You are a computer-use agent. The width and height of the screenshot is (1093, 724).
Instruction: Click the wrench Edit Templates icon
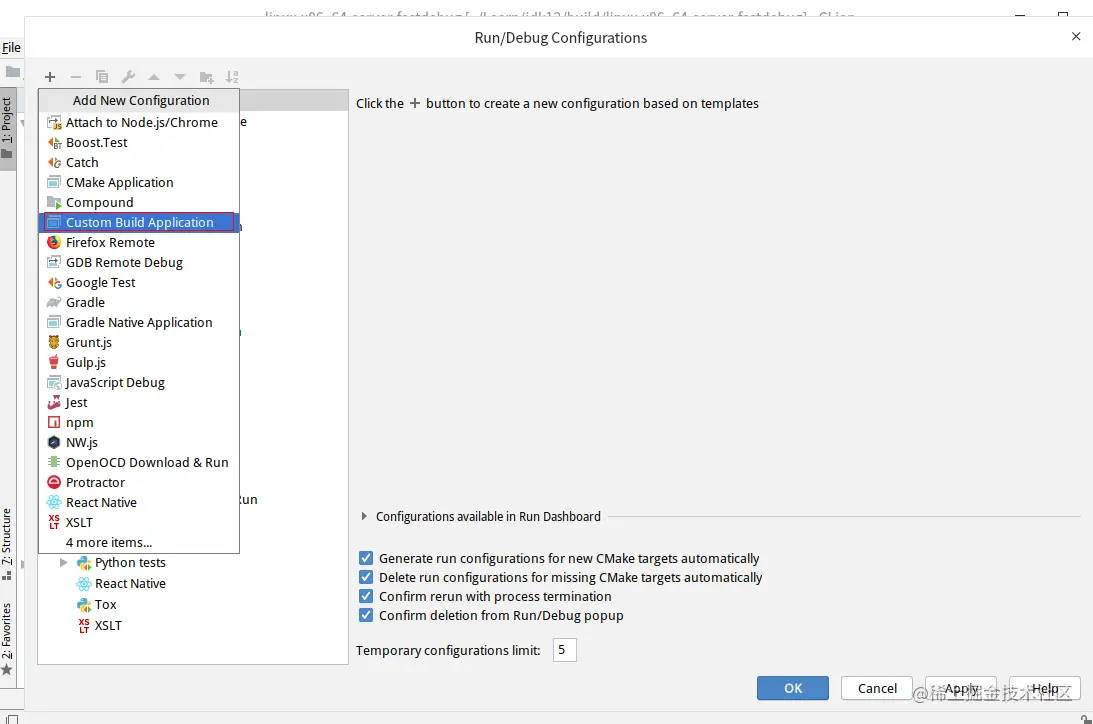[x=128, y=77]
